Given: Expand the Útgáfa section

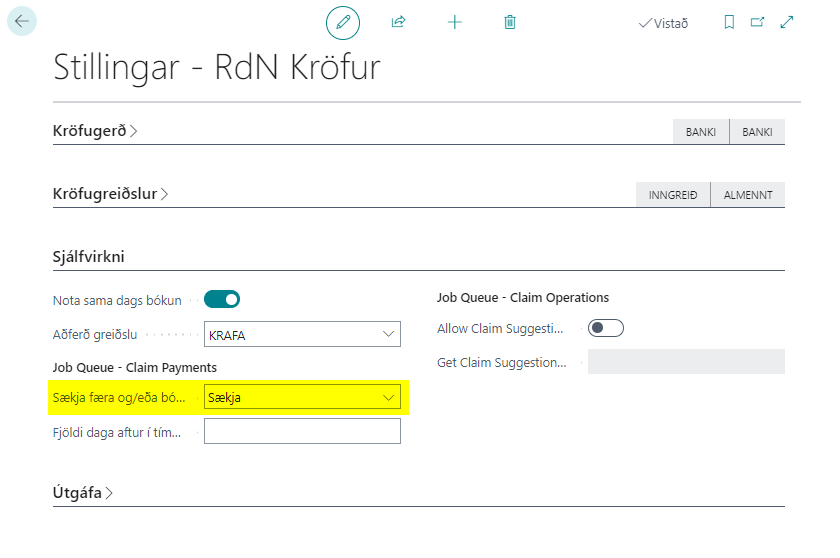Looking at the screenshot, I should coord(83,492).
